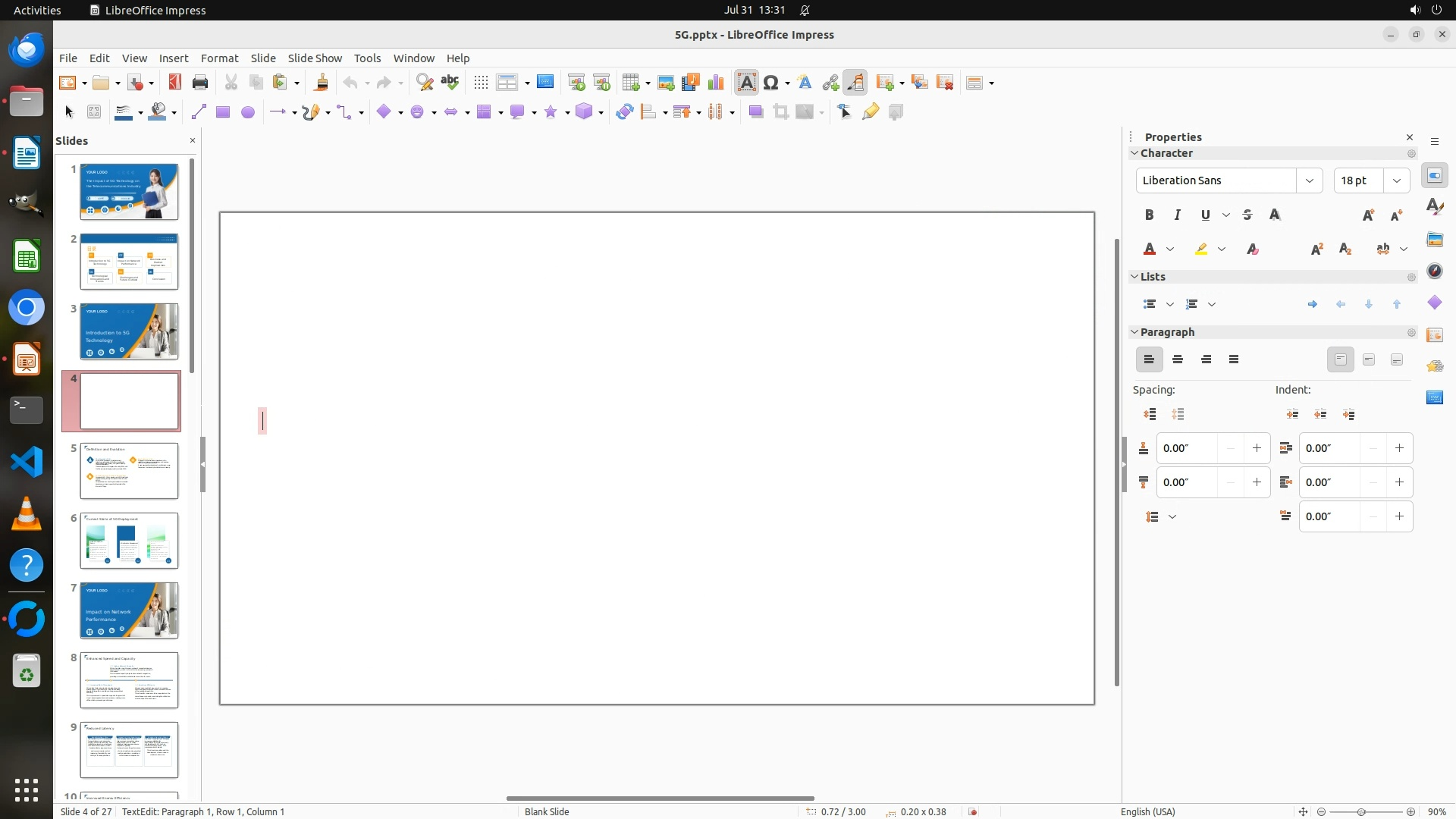Toggle Italic character formatting
This screenshot has height=819, width=1456.
(1177, 215)
